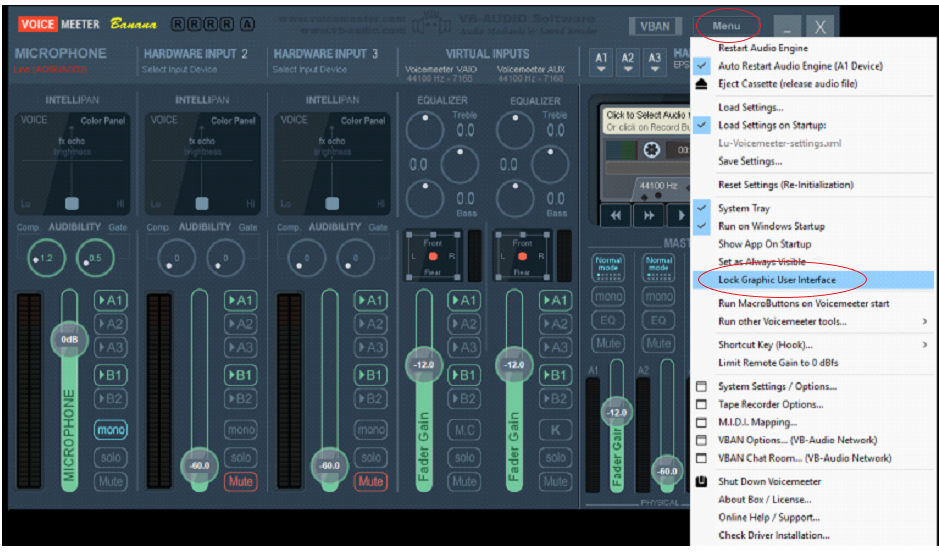939x556 pixels.
Task: Click VAIO Front/Rear surround panner
Action: pyautogui.click(x=433, y=256)
